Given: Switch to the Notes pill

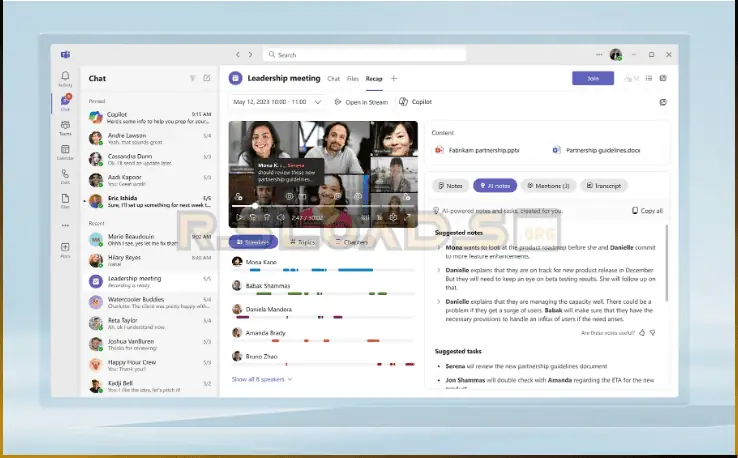Looking at the screenshot, I should [450, 186].
